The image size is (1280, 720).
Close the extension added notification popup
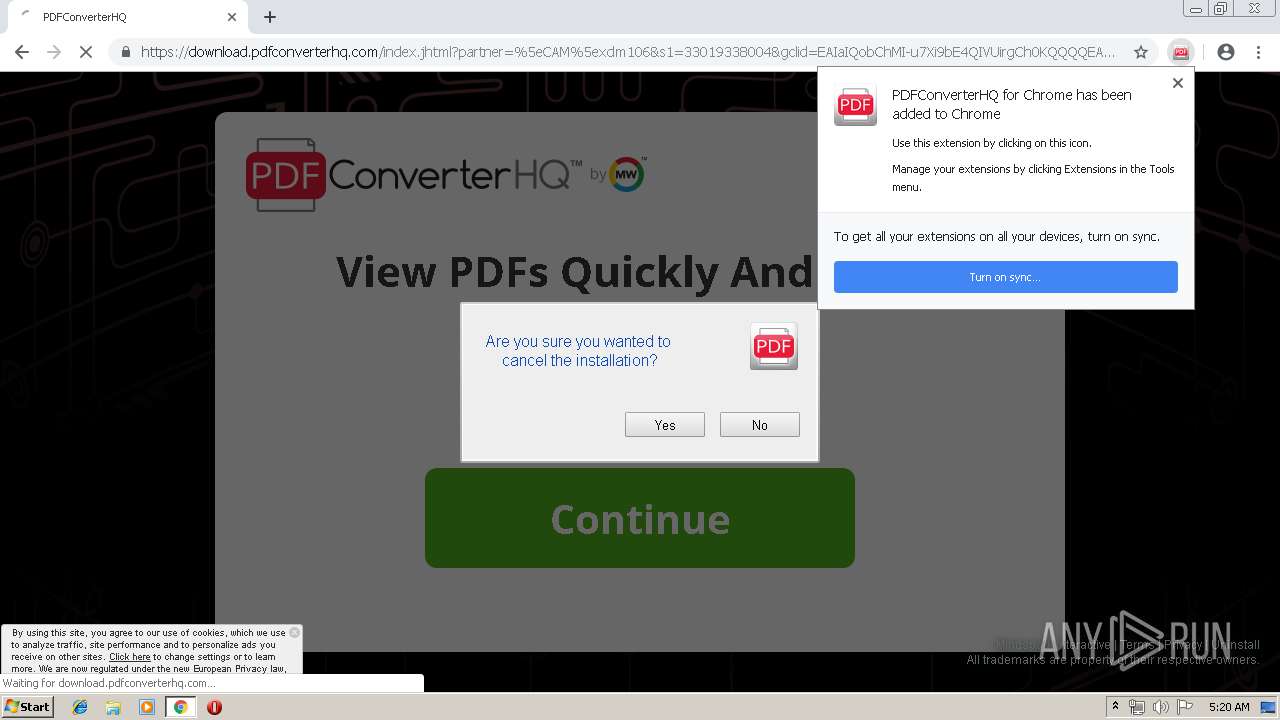[x=1178, y=83]
